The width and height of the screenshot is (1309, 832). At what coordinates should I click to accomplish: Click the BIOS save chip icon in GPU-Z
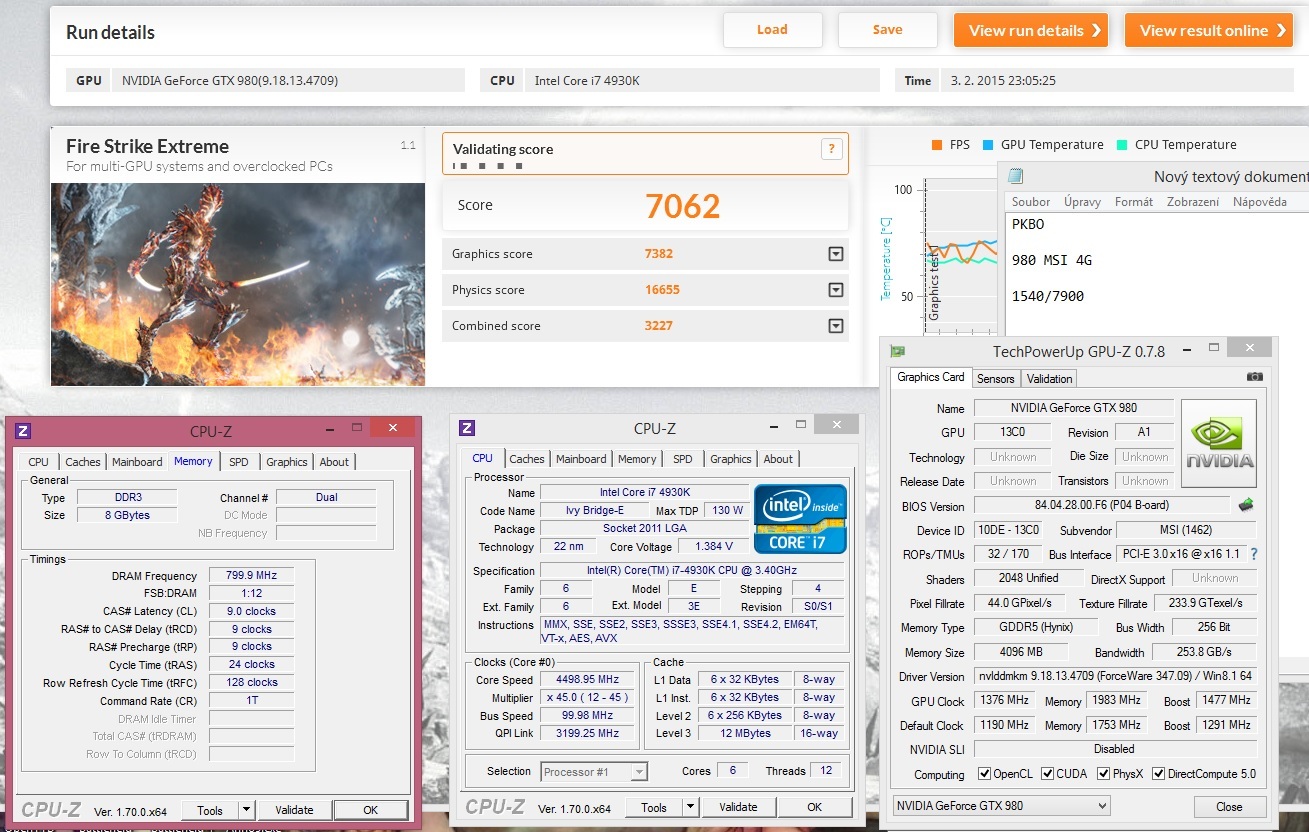tap(1246, 505)
